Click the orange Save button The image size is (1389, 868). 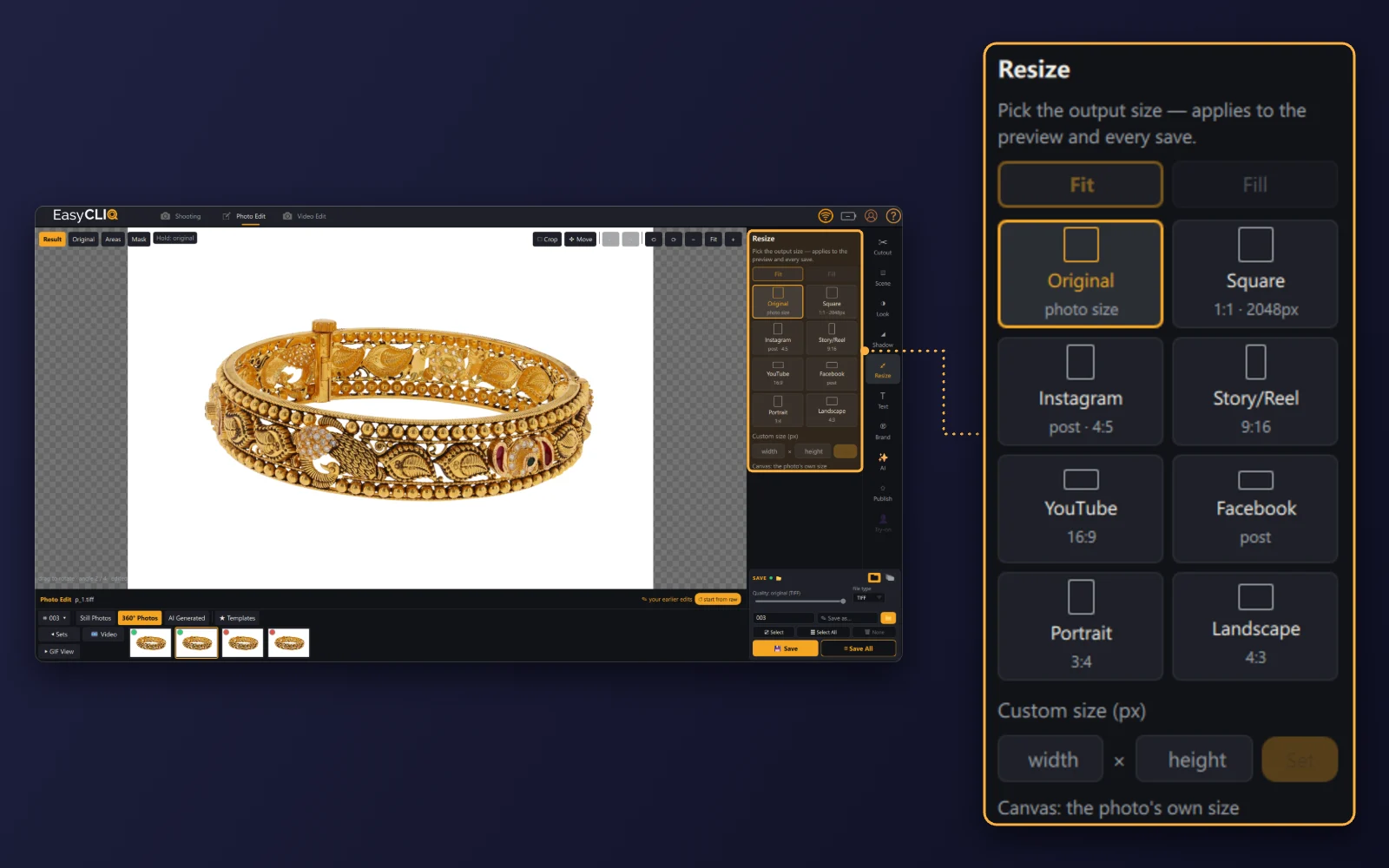pos(785,648)
